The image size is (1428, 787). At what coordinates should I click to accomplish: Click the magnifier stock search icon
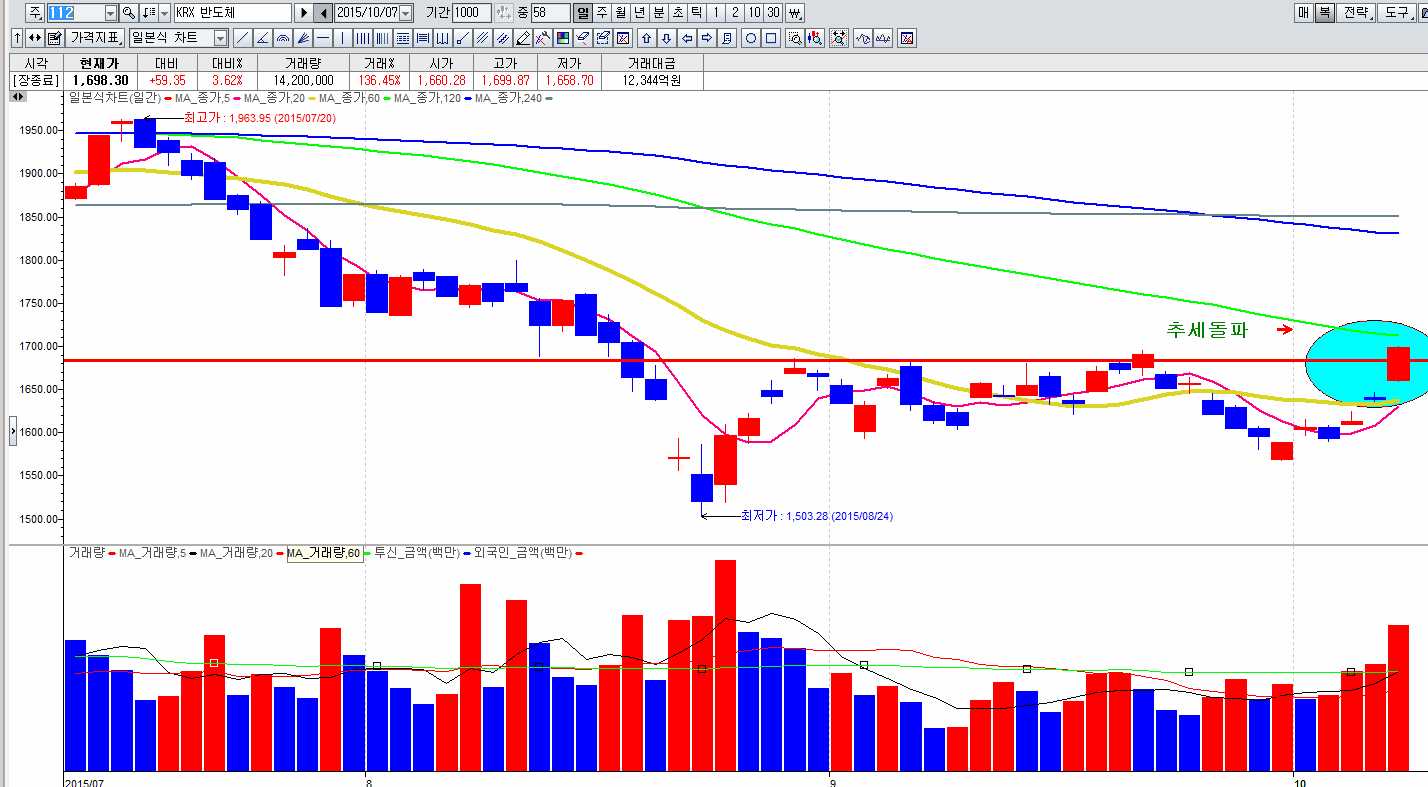[x=129, y=13]
